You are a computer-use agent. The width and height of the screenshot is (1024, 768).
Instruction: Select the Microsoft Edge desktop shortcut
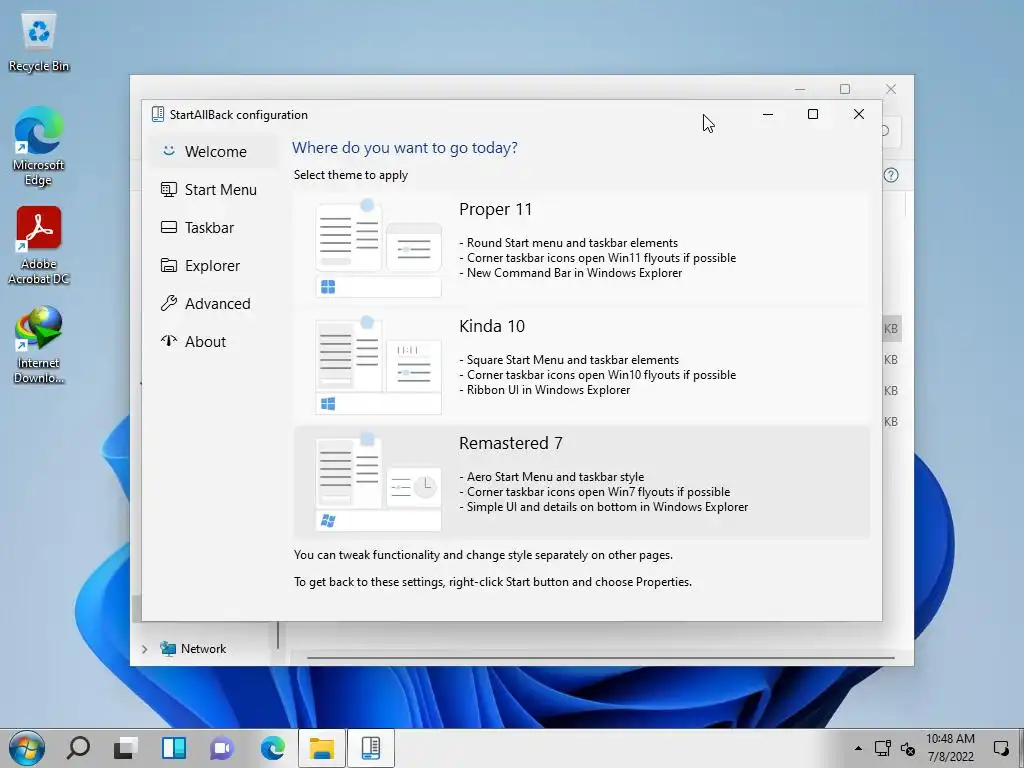pyautogui.click(x=39, y=147)
